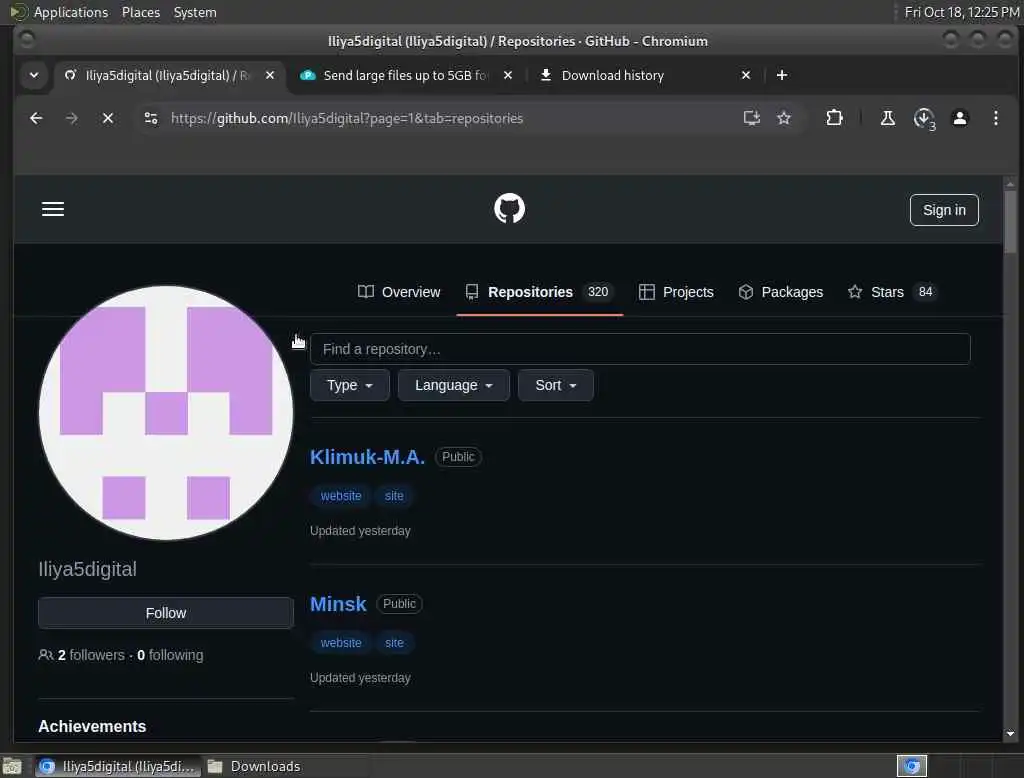Click the Sign in button

(944, 210)
